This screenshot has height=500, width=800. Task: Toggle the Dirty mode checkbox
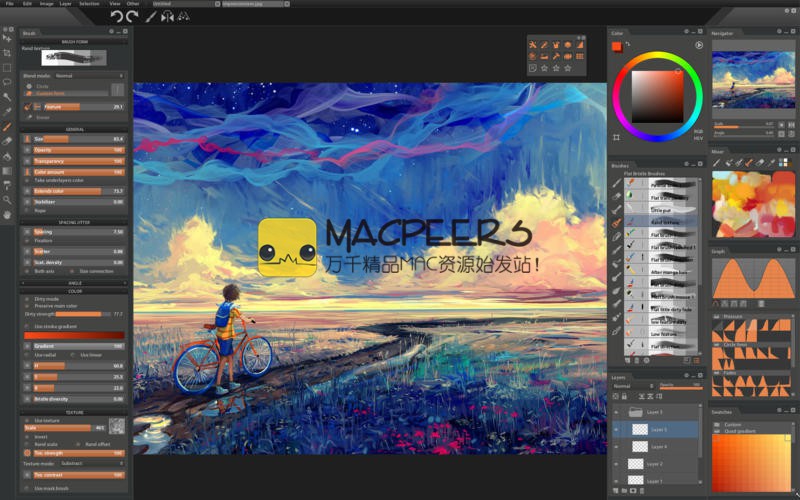(29, 298)
